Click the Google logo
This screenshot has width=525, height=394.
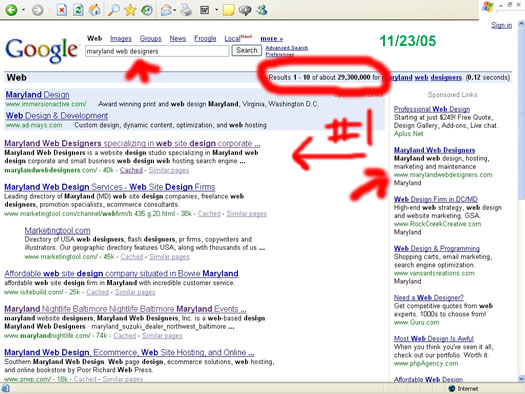[42, 50]
